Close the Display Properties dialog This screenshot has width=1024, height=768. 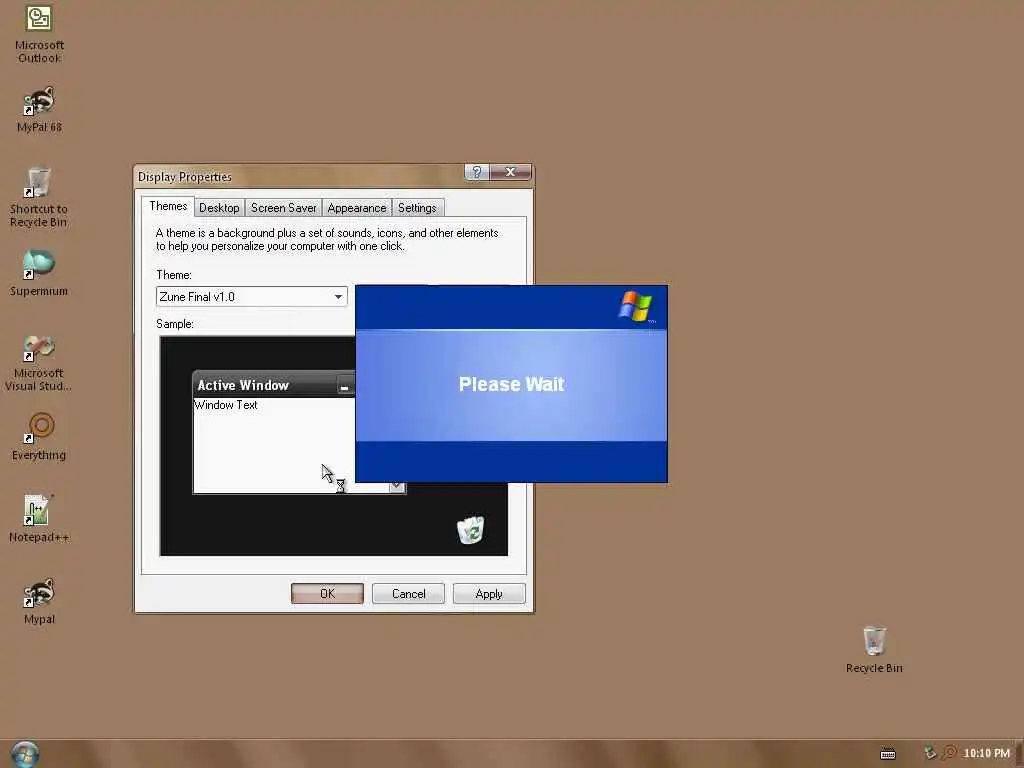[510, 172]
